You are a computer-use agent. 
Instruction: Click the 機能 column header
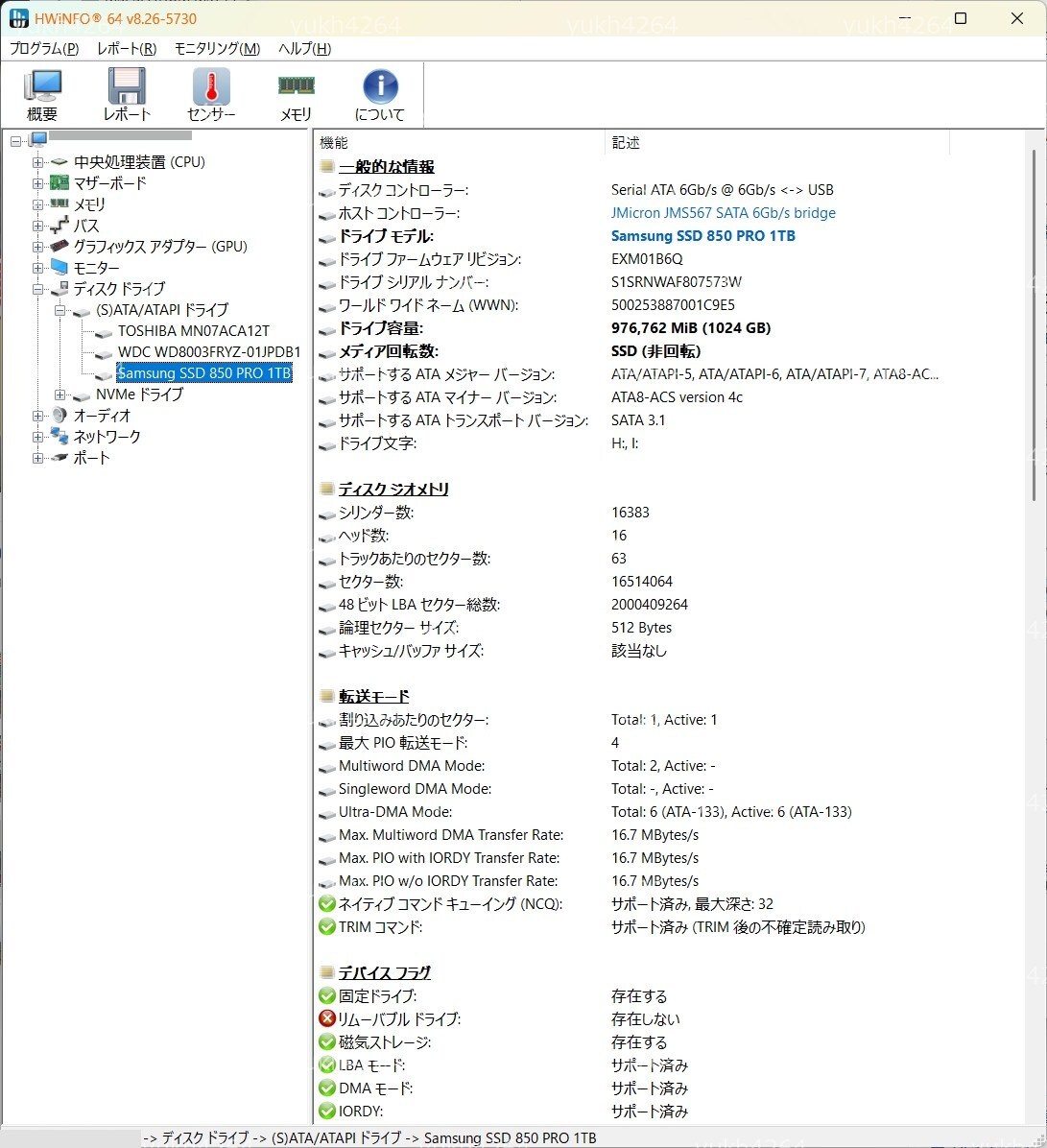point(459,143)
